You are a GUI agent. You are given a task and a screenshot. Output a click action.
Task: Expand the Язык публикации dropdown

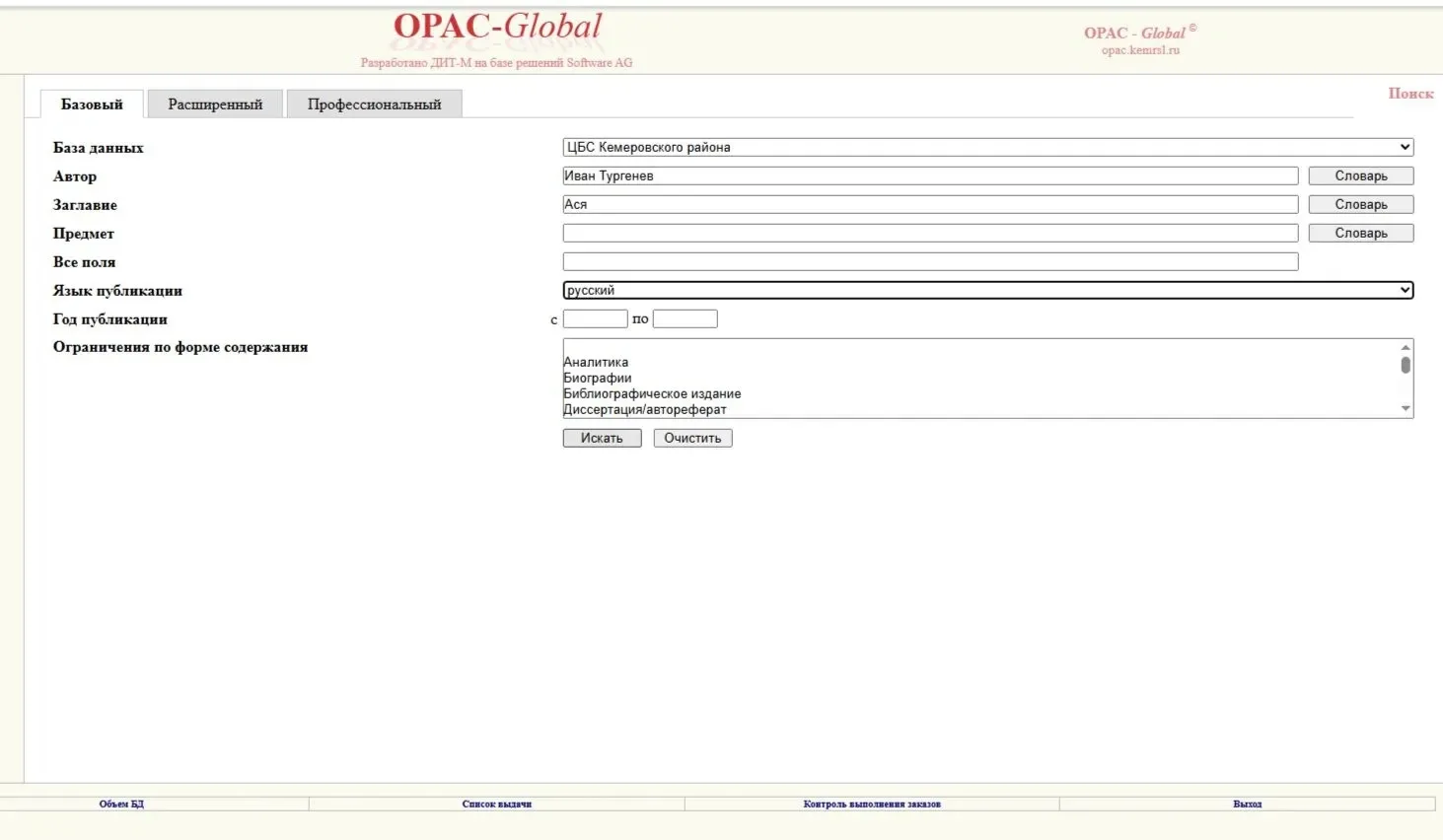pos(987,290)
